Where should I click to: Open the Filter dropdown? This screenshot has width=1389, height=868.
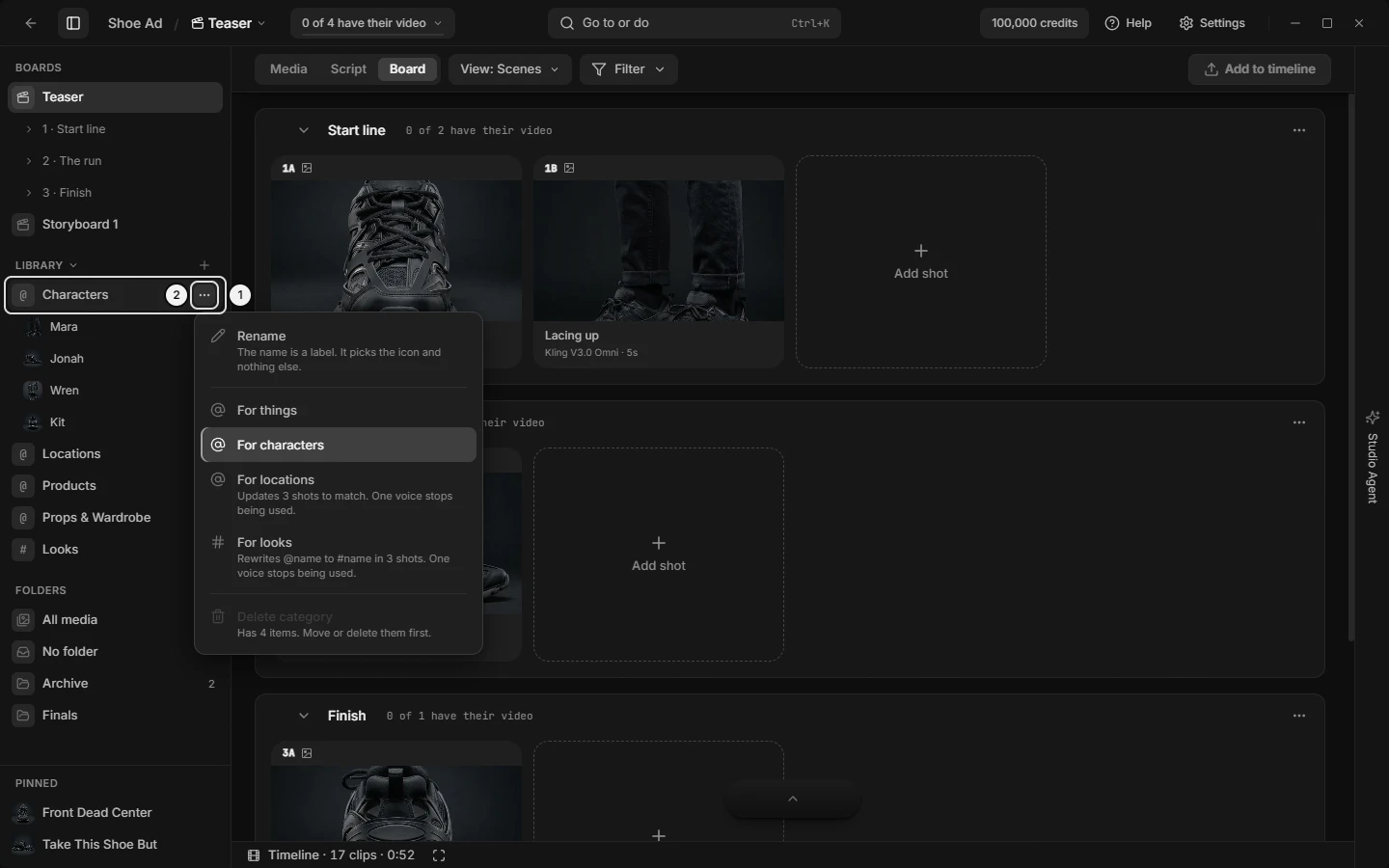coord(628,69)
